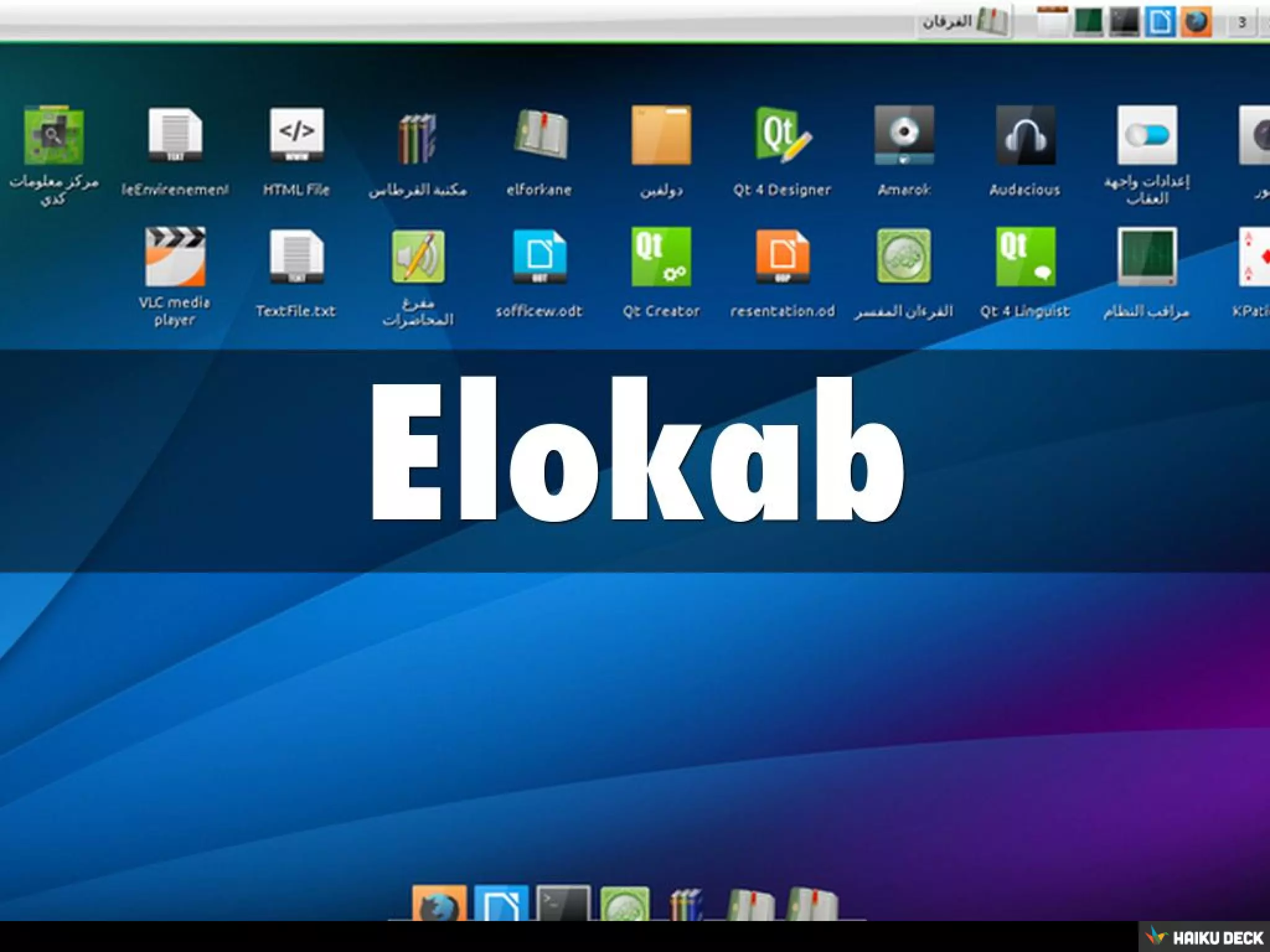The height and width of the screenshot is (952, 1270).
Task: Open the Qt Creator icon
Action: coord(661,257)
